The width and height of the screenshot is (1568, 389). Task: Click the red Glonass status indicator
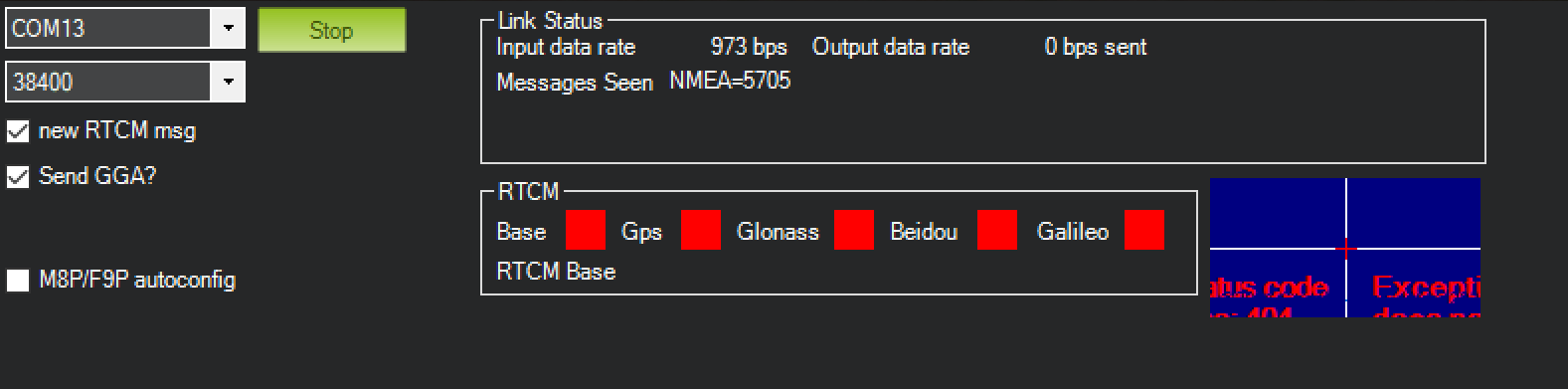coord(853,230)
